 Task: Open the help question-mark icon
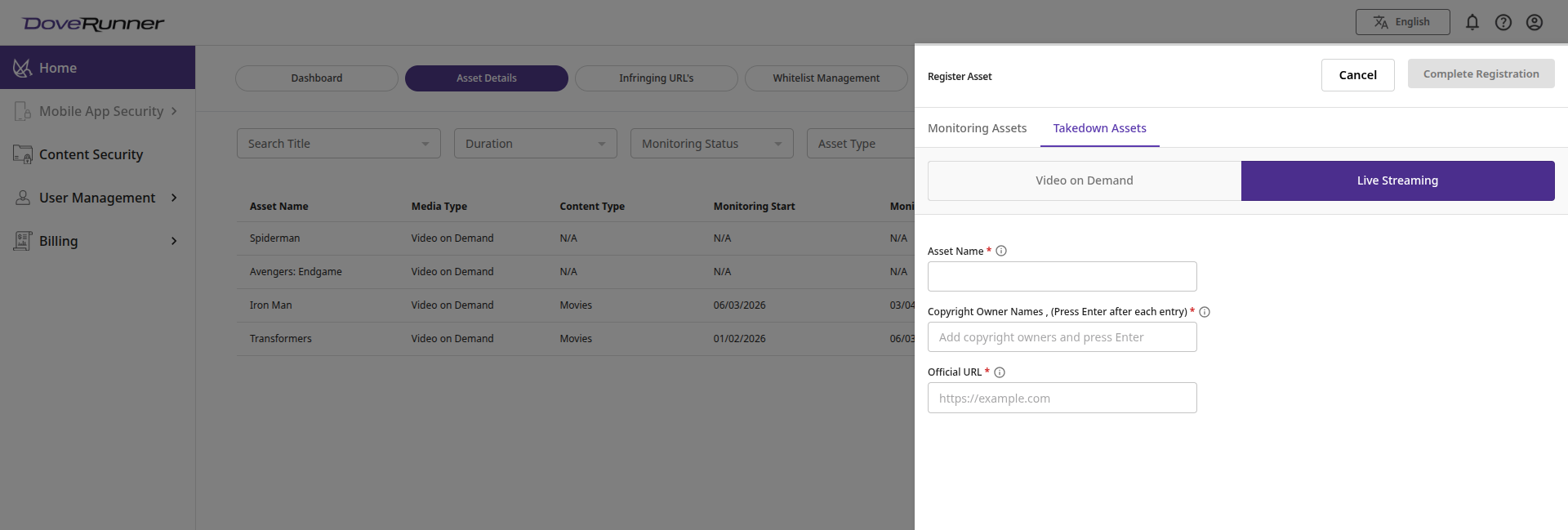1503,22
